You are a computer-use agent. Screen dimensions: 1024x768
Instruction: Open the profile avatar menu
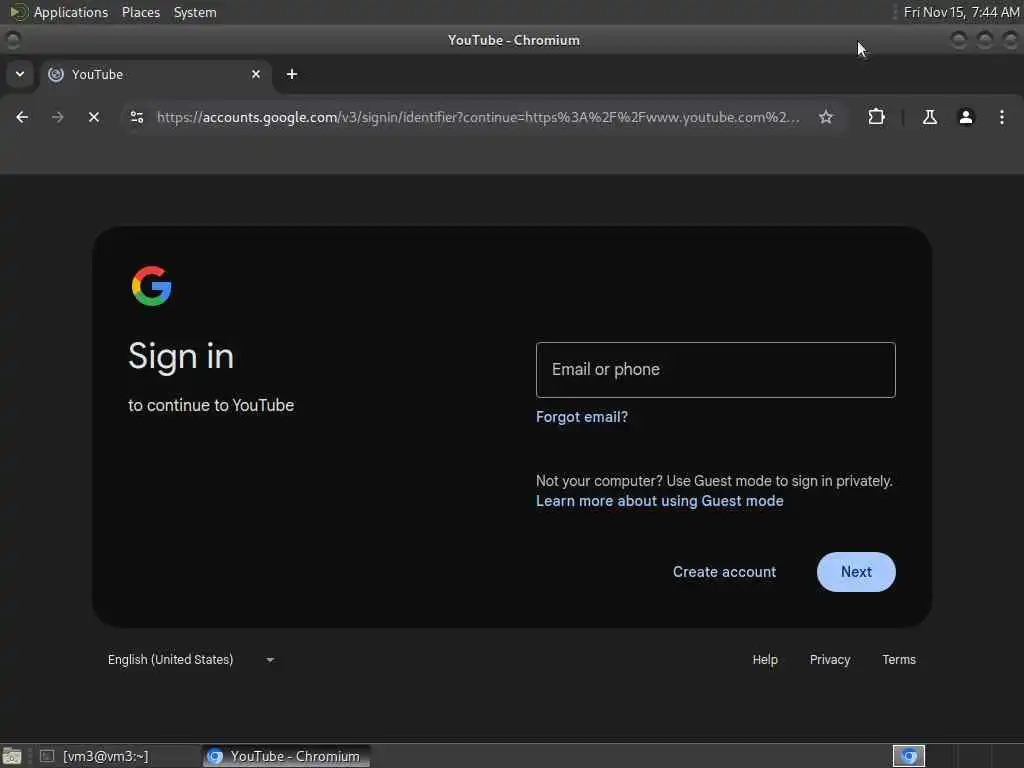[x=966, y=117]
